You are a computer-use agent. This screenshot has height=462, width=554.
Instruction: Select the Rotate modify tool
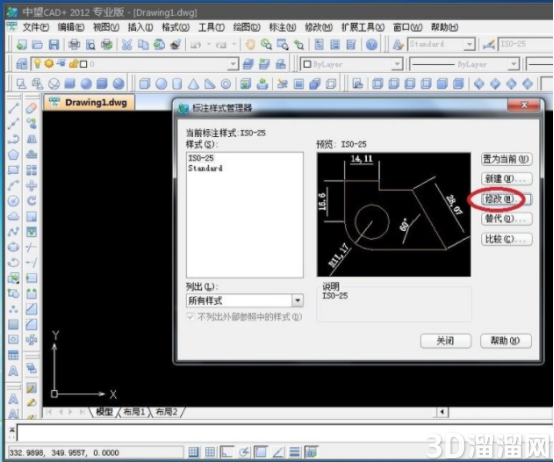pyautogui.click(x=31, y=201)
